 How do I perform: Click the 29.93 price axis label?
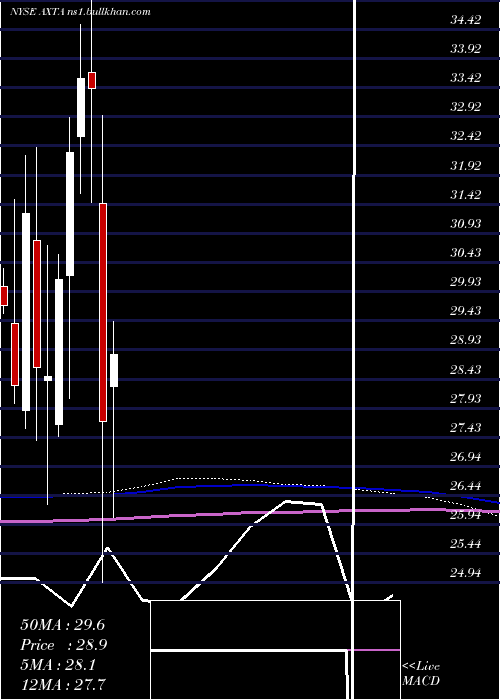click(x=466, y=282)
